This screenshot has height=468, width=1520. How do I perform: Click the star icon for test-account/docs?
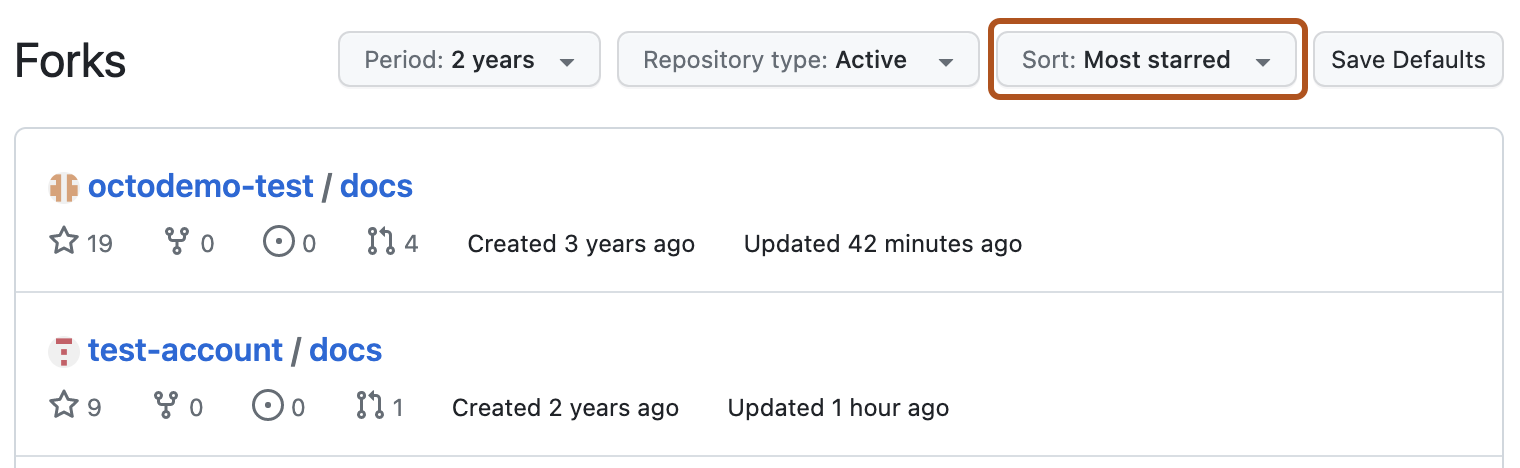(63, 407)
